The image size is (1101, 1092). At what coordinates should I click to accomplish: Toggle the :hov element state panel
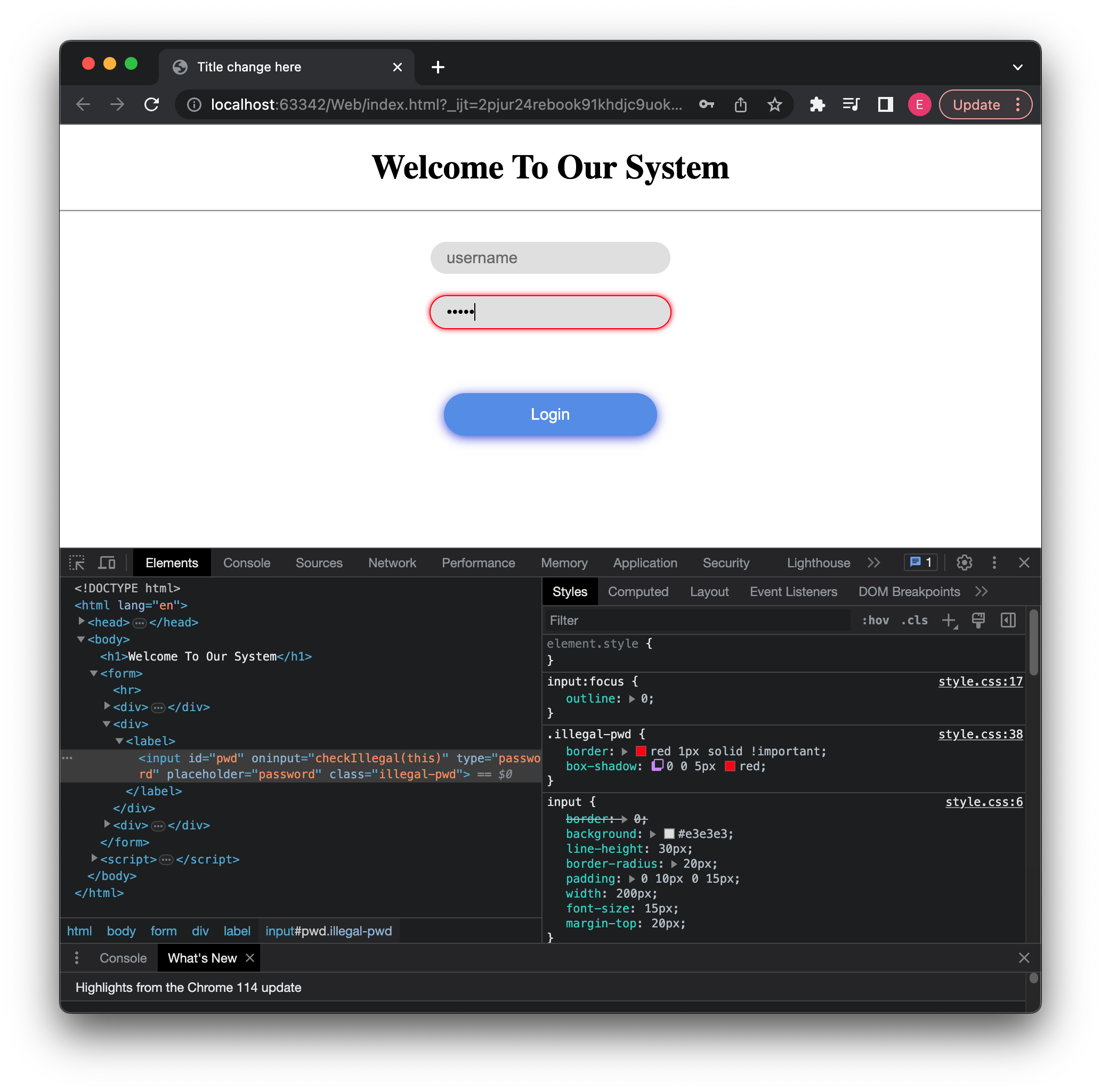[876, 621]
